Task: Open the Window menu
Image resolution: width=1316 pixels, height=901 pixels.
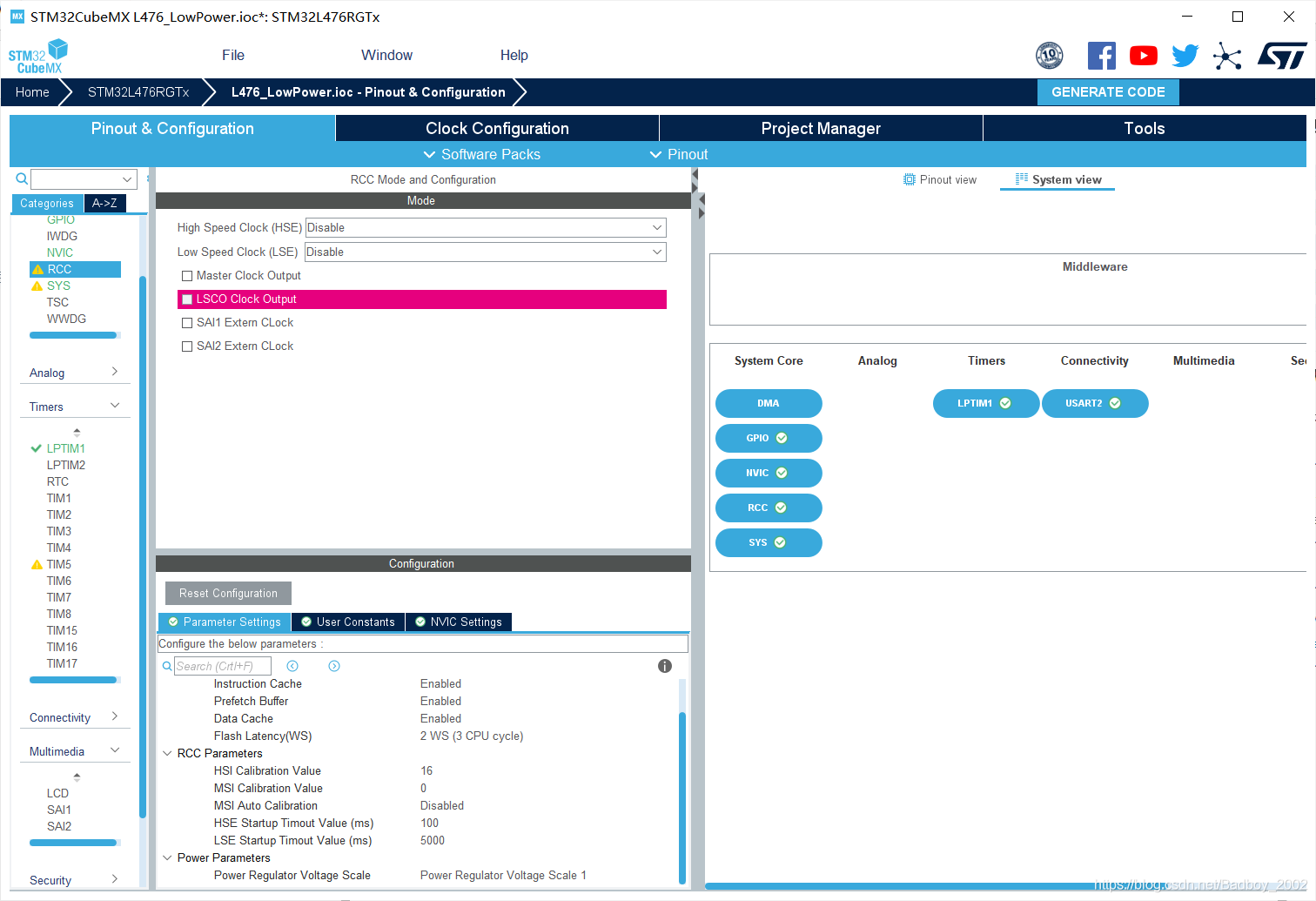Action: tap(386, 55)
